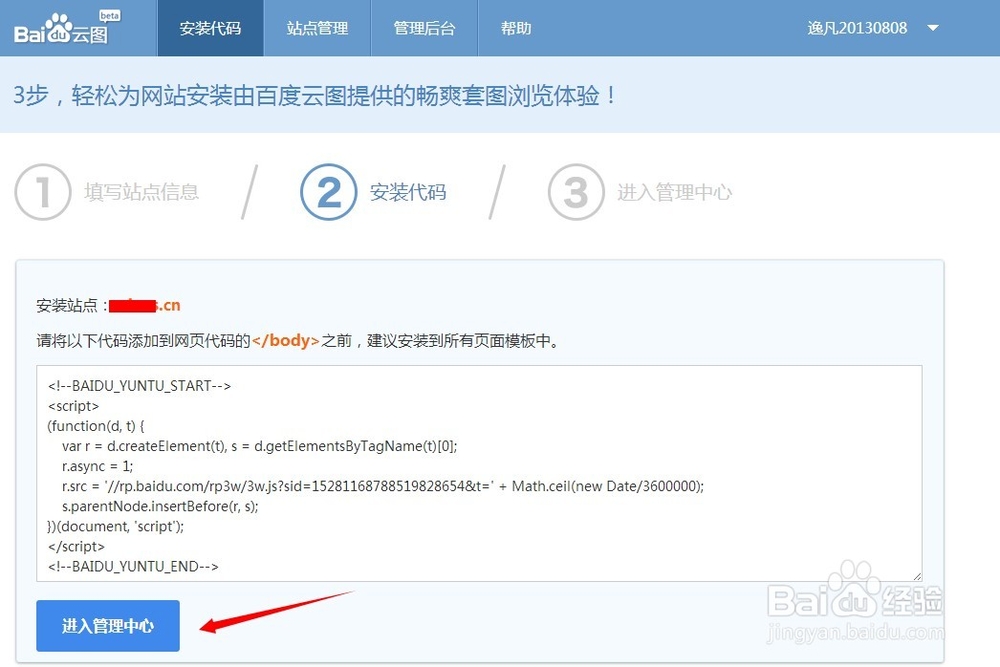Select step 2 circle icon
Viewport: 1000px width, 667px height.
pos(328,192)
